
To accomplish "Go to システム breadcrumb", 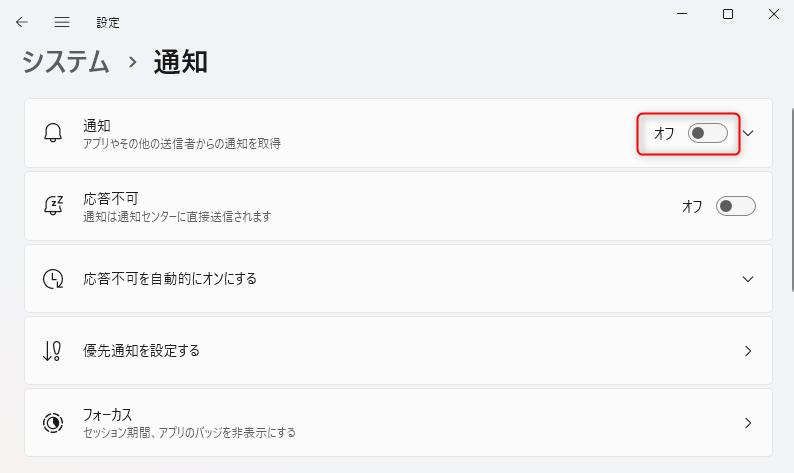I will pyautogui.click(x=65, y=62).
